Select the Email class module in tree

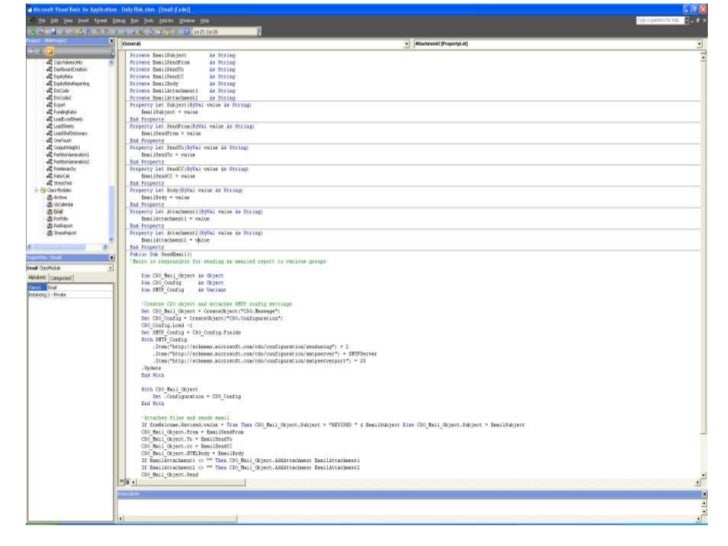[x=55, y=210]
